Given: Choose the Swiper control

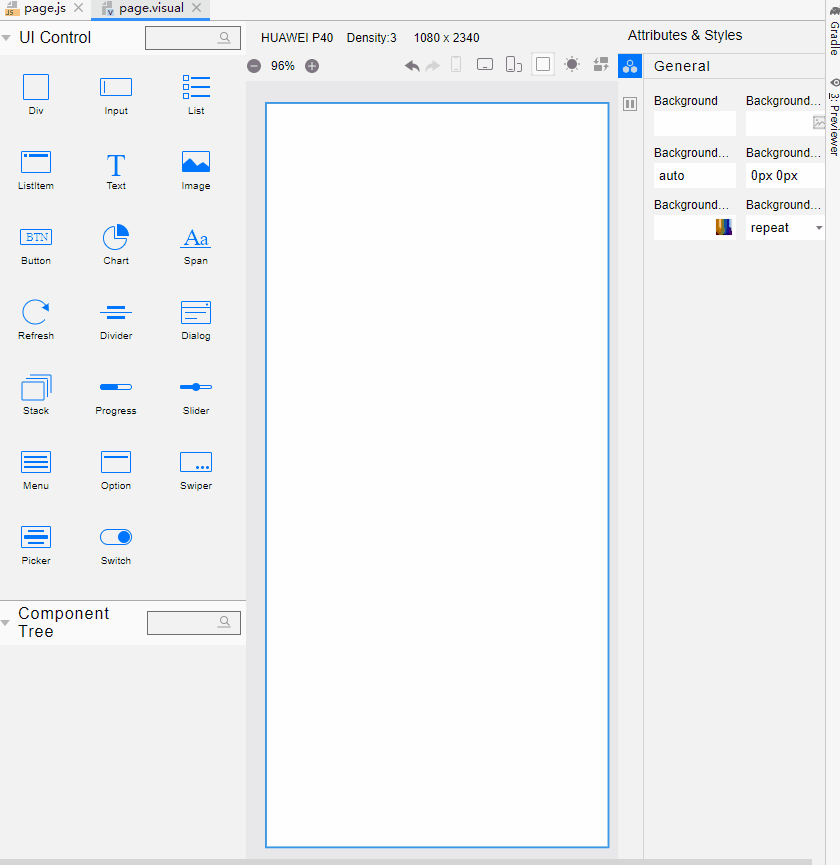Looking at the screenshot, I should click(x=196, y=470).
